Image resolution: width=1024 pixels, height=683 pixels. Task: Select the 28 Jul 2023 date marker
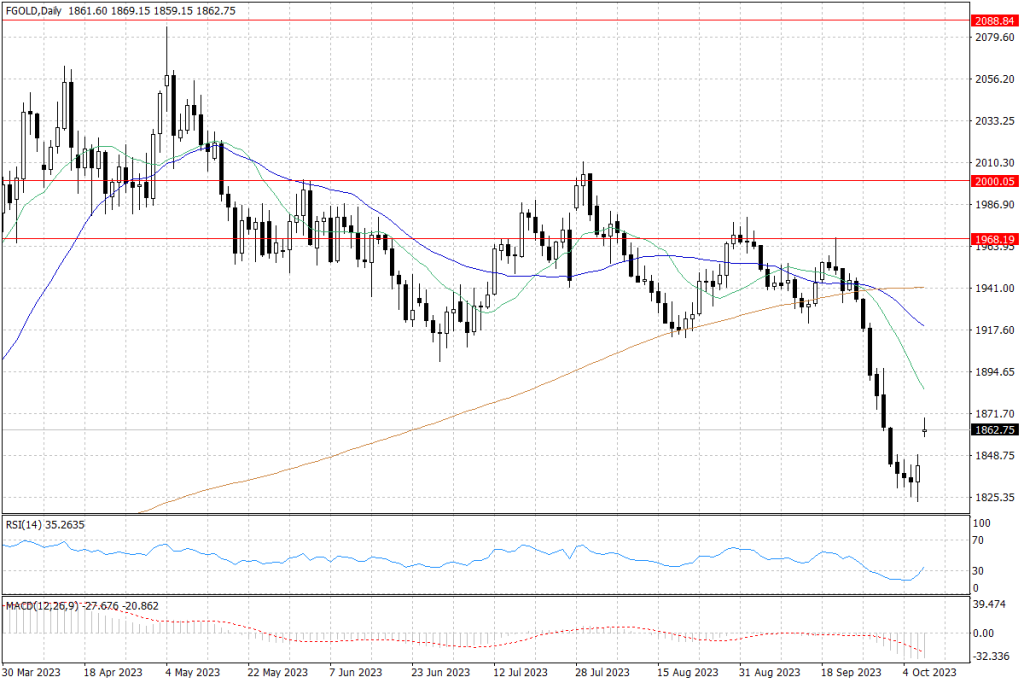click(x=603, y=672)
